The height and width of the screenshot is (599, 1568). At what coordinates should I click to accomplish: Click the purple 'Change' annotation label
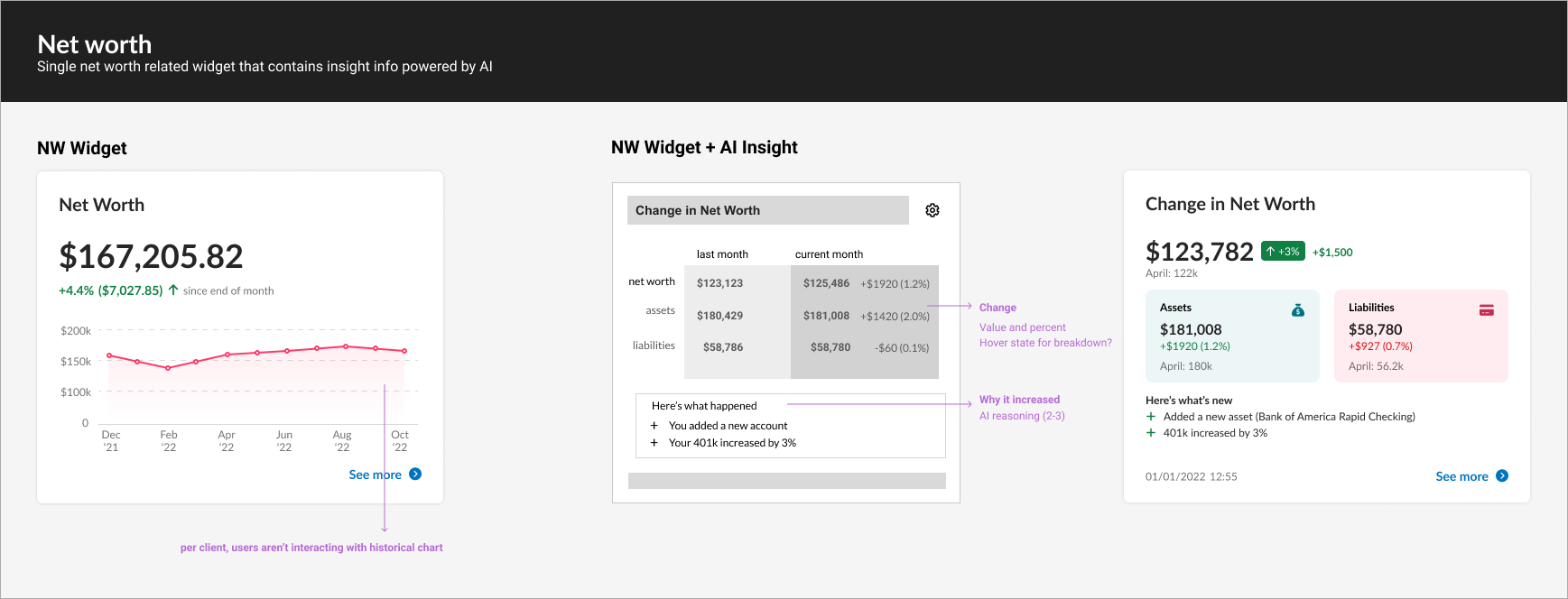pos(997,308)
